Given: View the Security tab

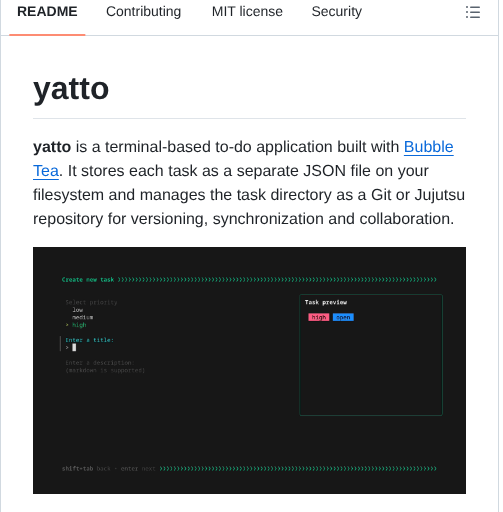Looking at the screenshot, I should coord(336,12).
